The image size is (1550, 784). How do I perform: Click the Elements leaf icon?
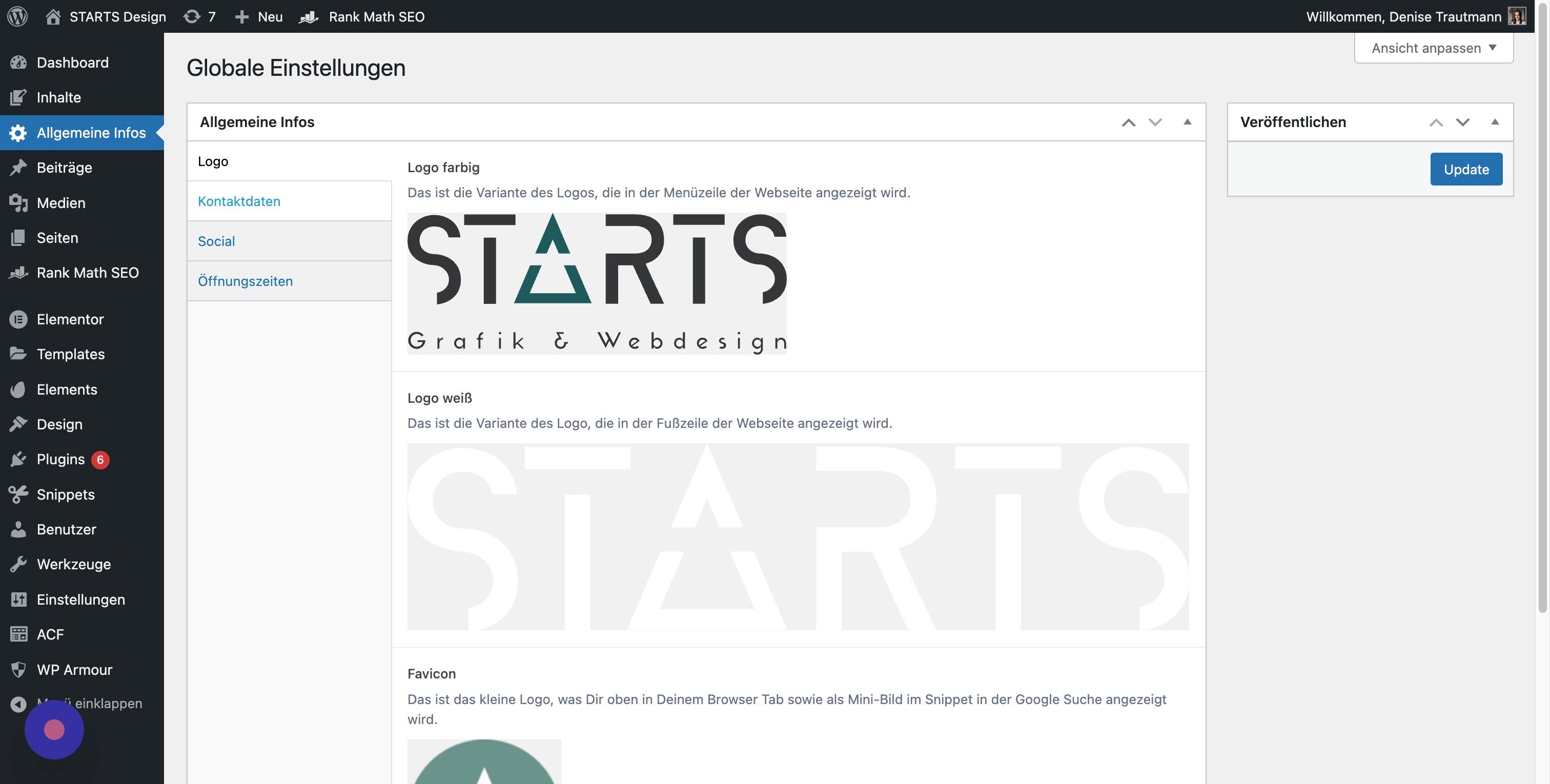18,389
